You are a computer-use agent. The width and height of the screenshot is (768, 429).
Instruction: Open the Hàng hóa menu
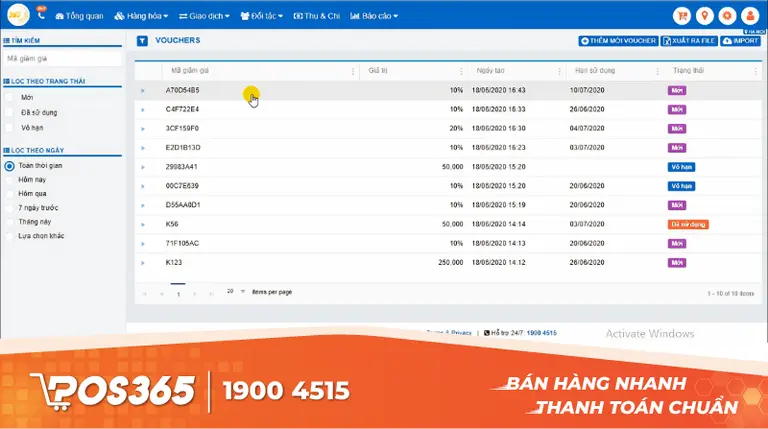[141, 16]
